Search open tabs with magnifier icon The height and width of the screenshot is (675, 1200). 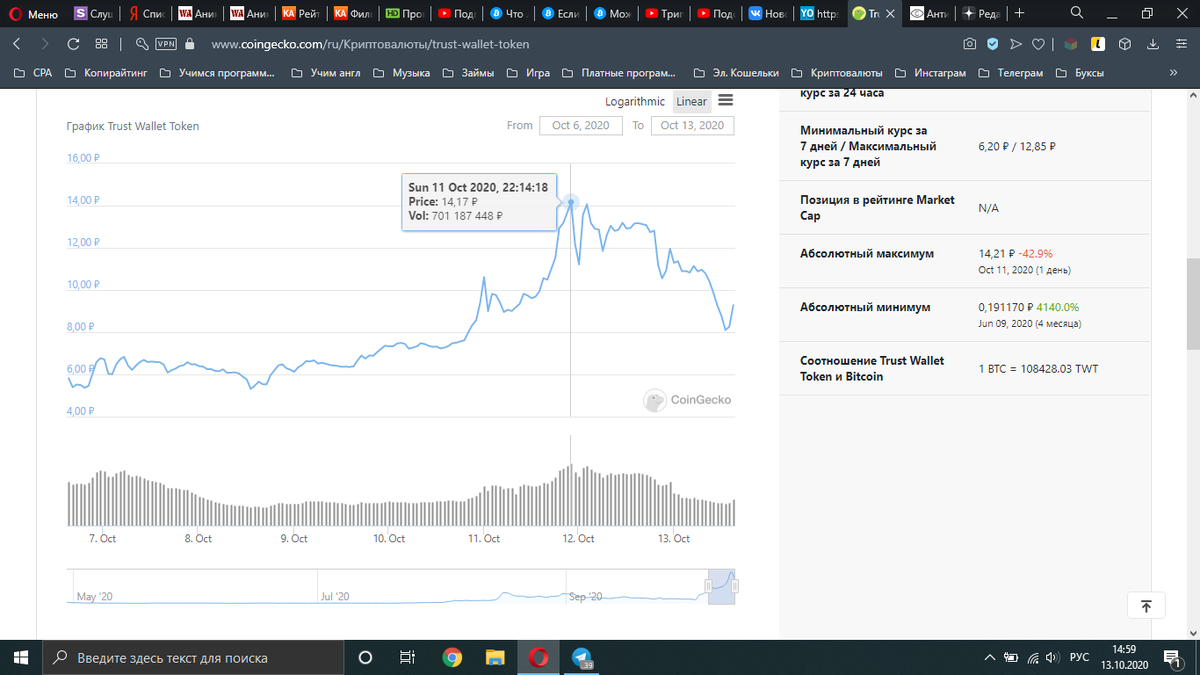1075,13
